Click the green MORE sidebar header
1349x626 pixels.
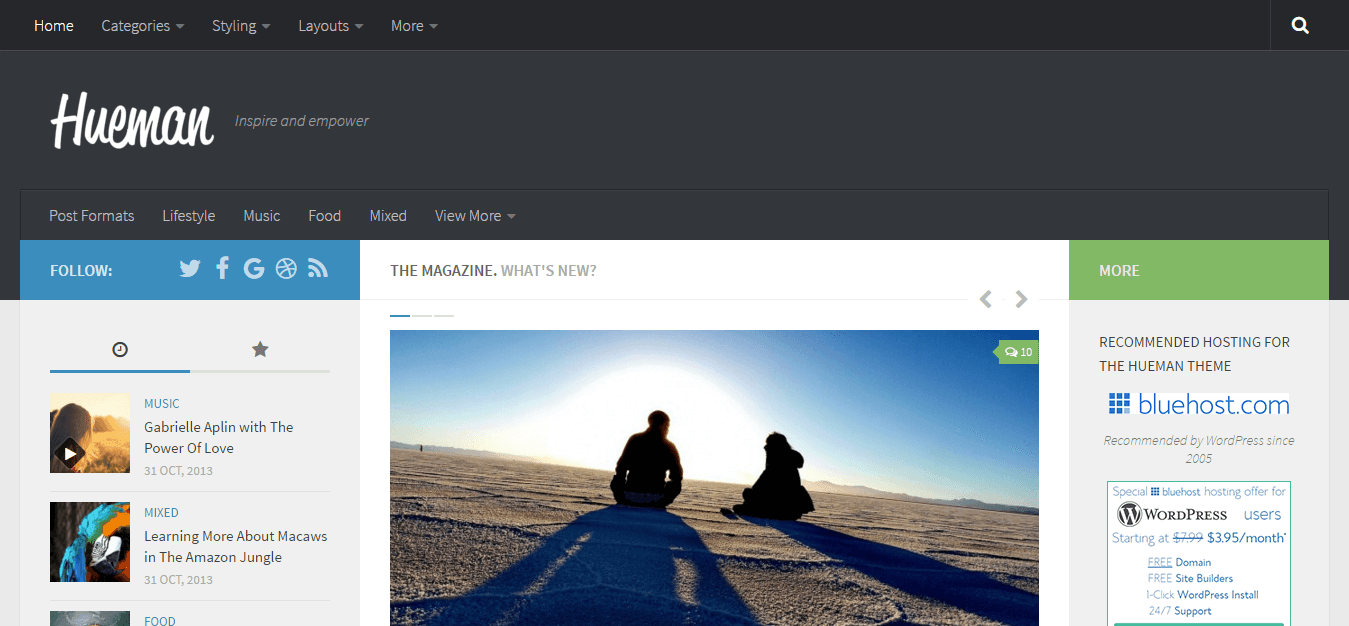coord(1199,270)
